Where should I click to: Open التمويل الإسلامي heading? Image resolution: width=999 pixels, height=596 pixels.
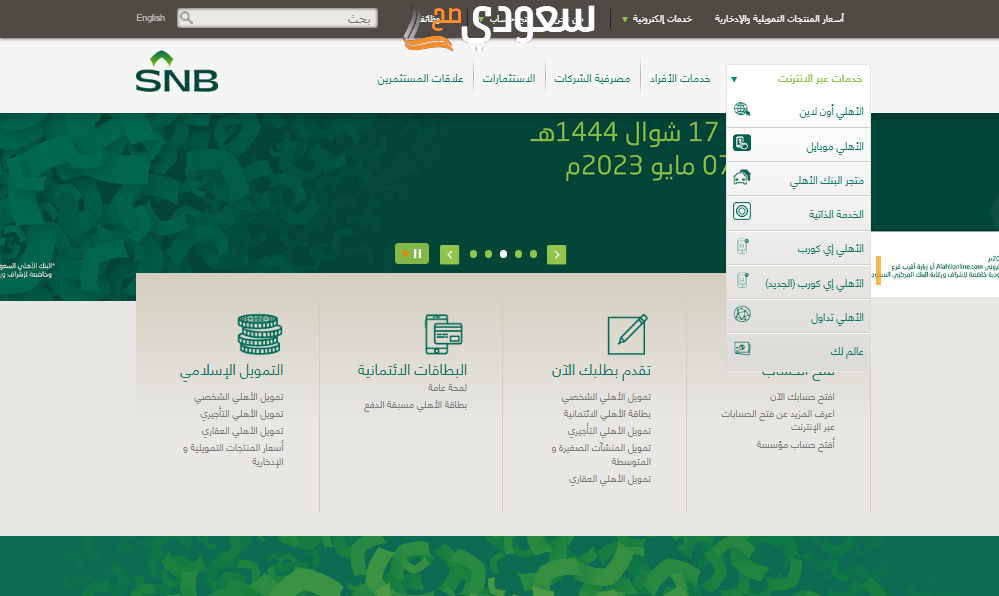231,370
